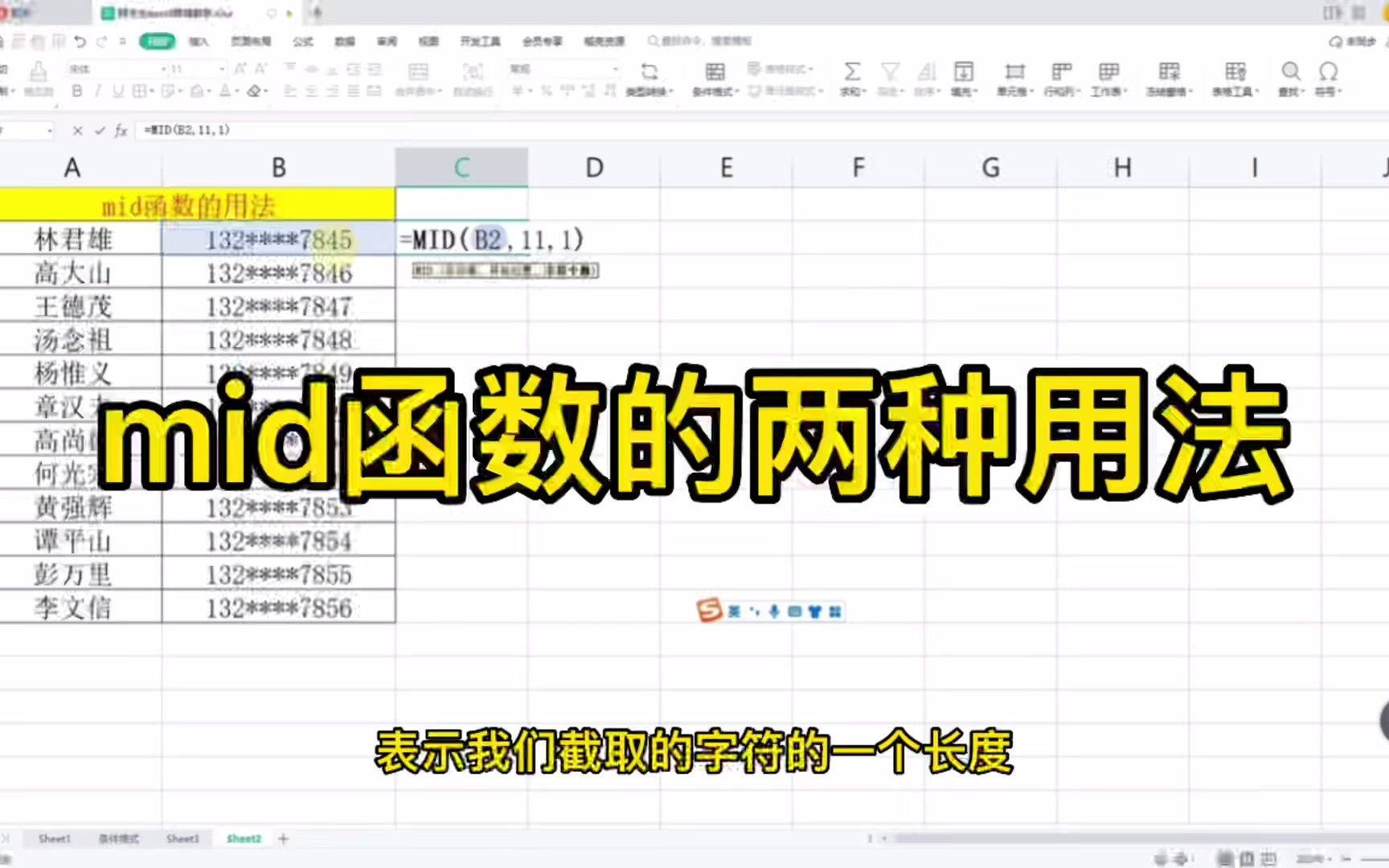This screenshot has height=868, width=1389.
Task: Center text horizontally
Action: [x=312, y=91]
